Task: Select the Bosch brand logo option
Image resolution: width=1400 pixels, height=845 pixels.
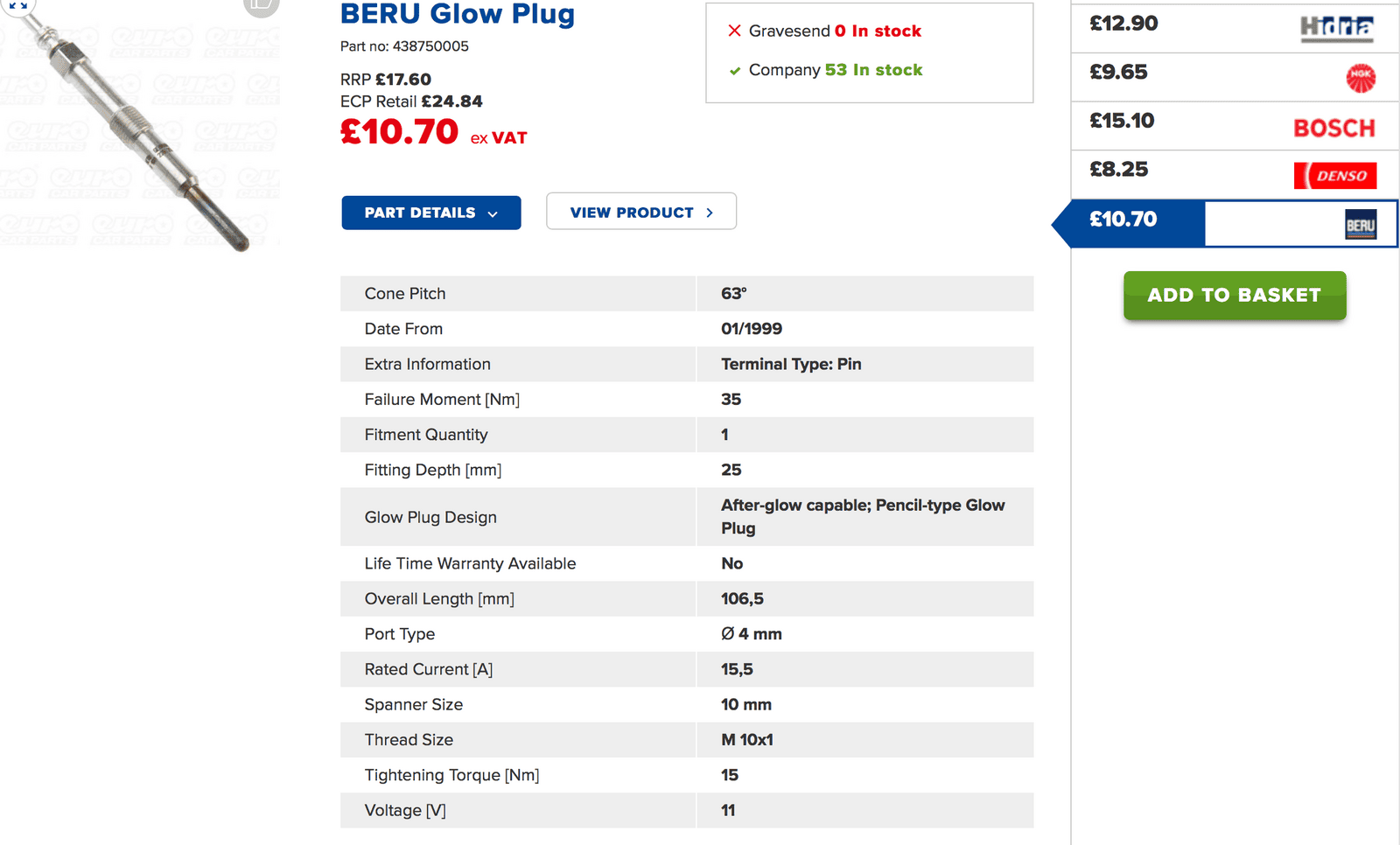Action: pyautogui.click(x=1334, y=128)
